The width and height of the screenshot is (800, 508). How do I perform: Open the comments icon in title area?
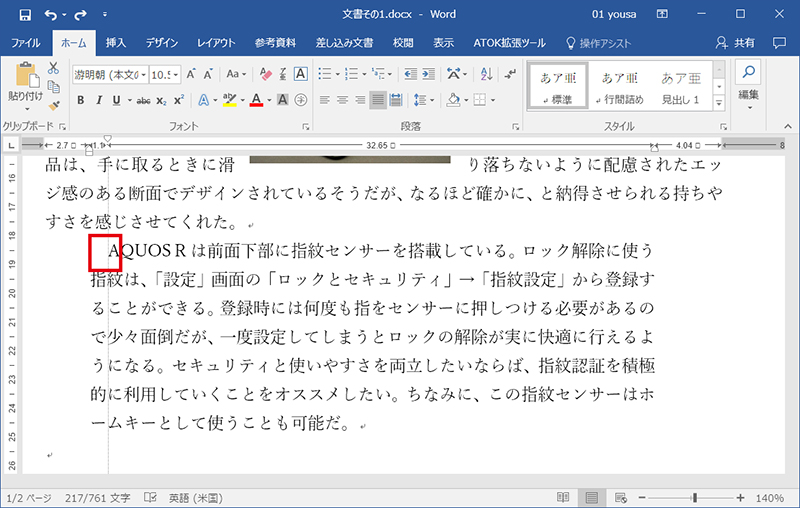(779, 43)
